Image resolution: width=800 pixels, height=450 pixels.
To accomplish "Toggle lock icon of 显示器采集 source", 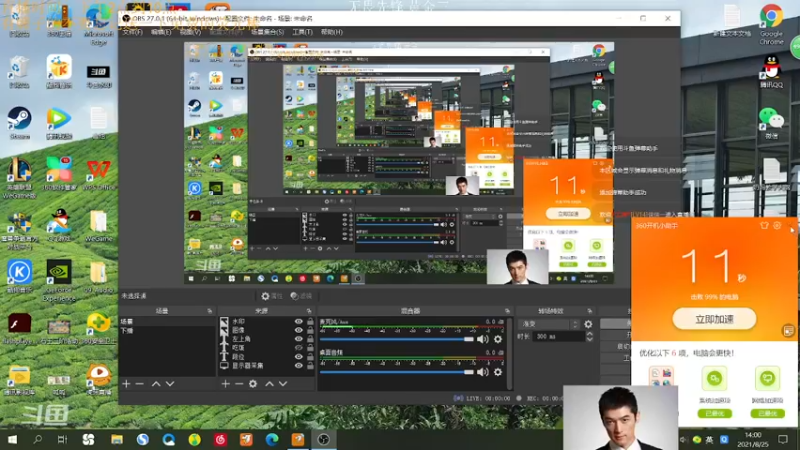I will pyautogui.click(x=310, y=365).
